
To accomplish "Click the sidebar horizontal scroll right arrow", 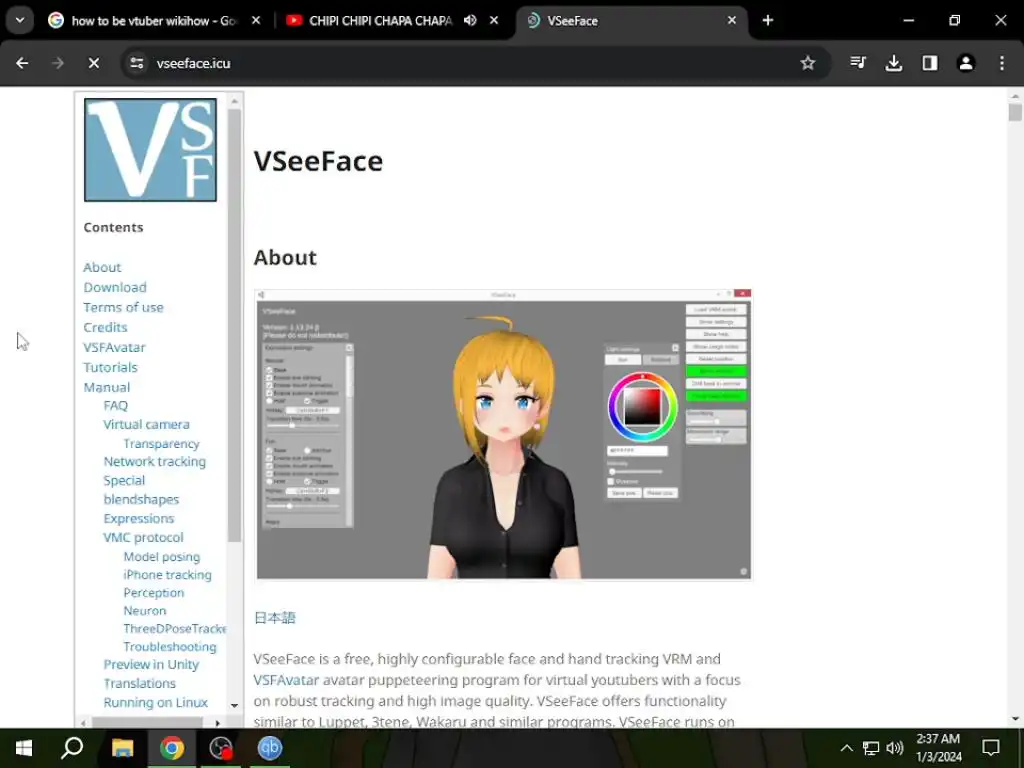I will pos(217,723).
